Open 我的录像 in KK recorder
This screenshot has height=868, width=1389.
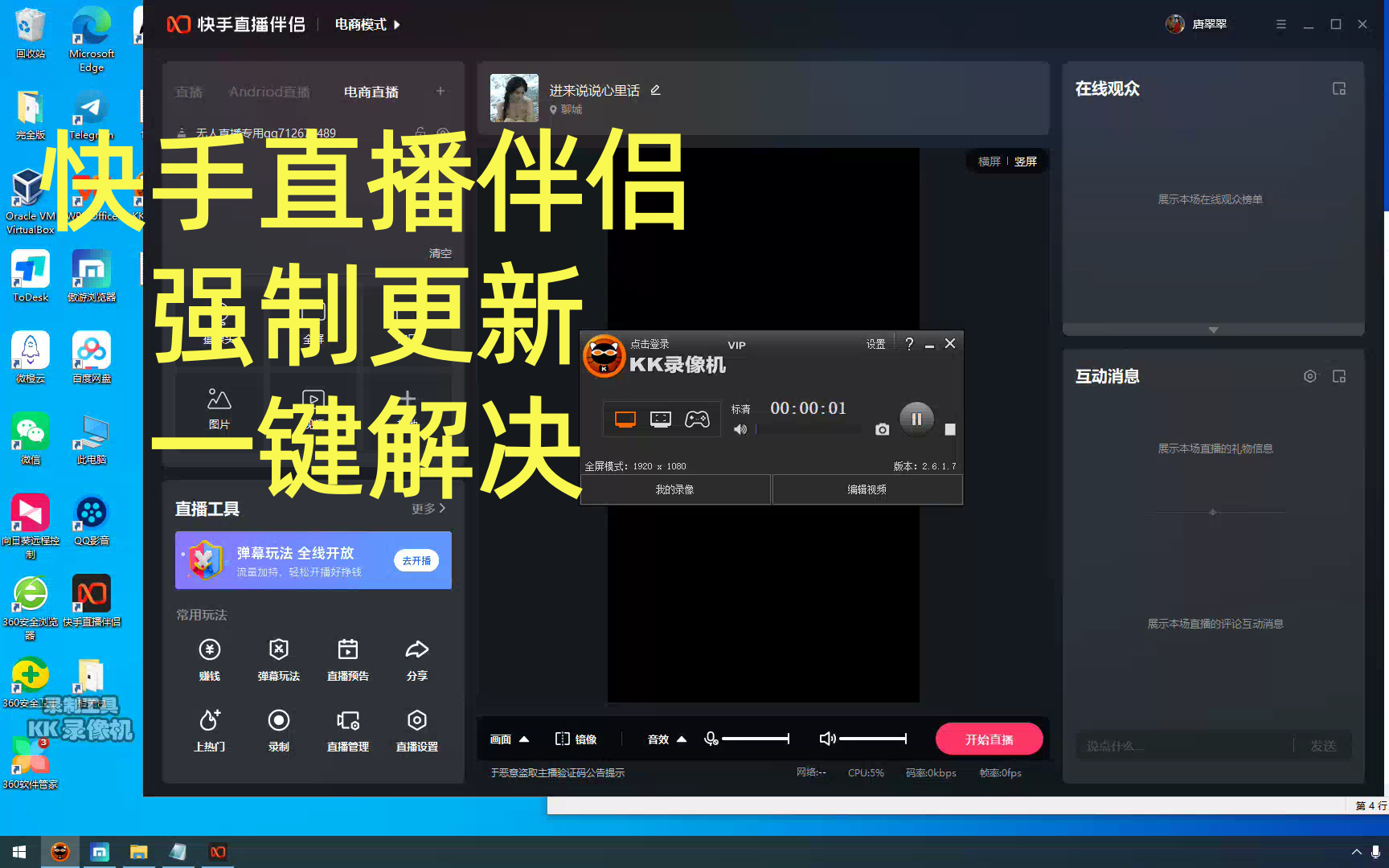674,489
